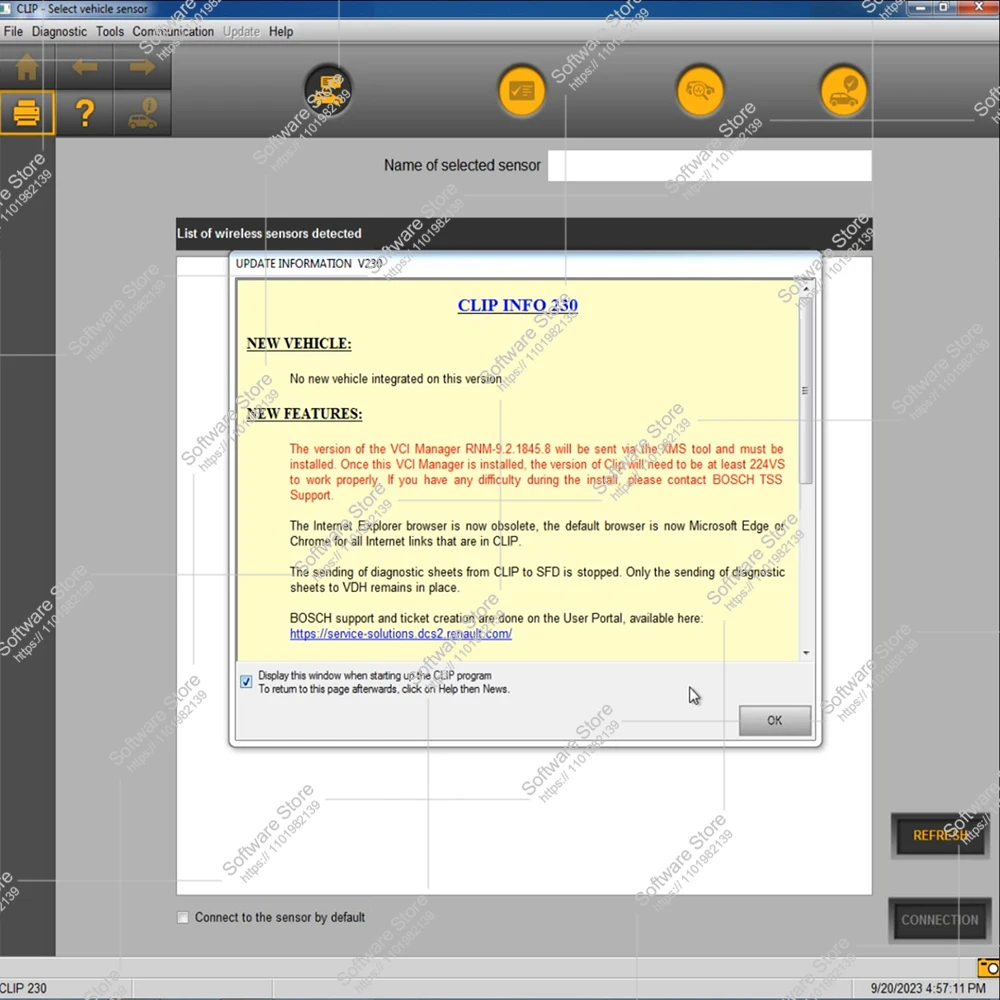
Task: Click the printer icon
Action: coord(27,114)
